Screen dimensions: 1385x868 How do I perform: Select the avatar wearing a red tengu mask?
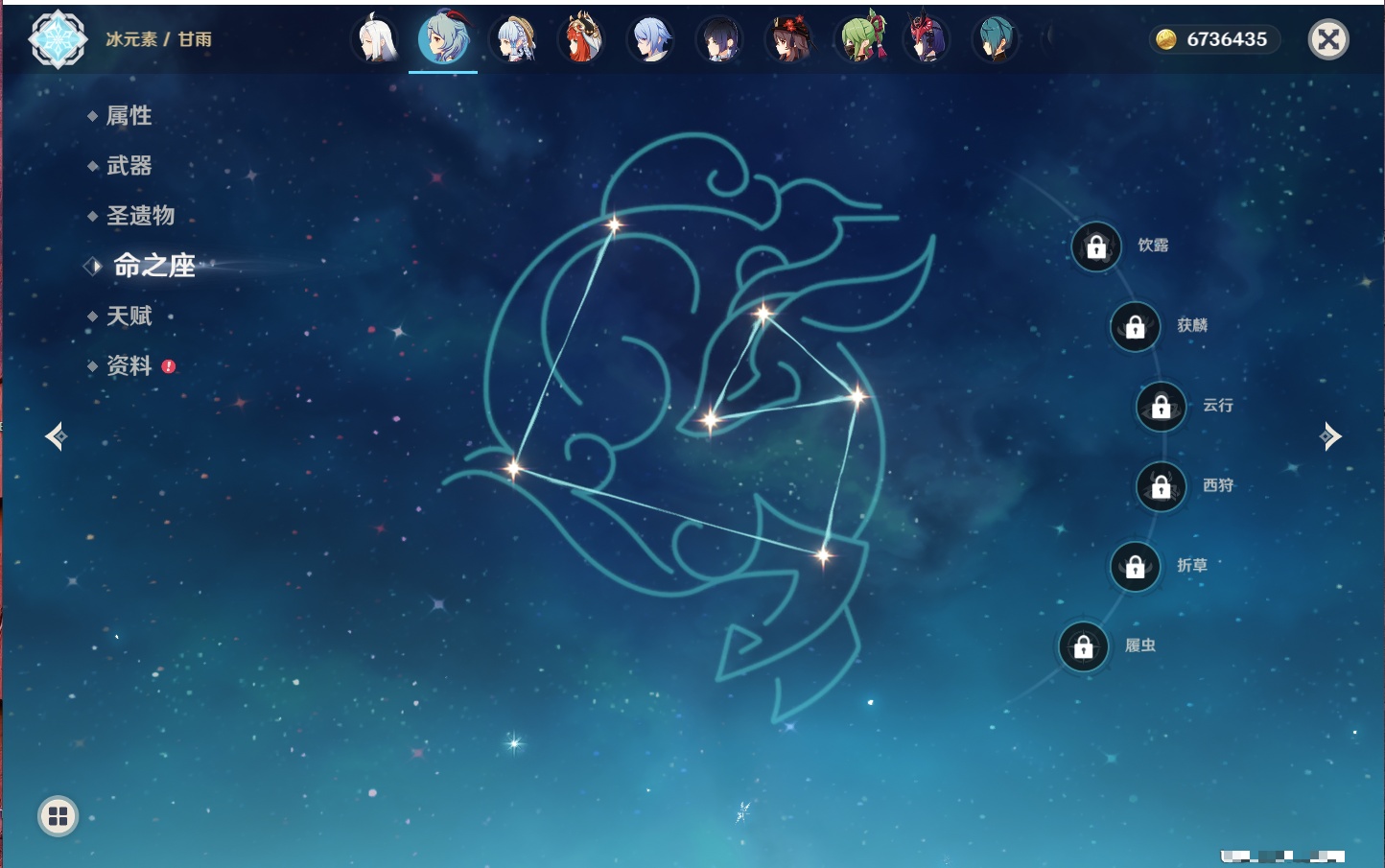click(x=927, y=39)
